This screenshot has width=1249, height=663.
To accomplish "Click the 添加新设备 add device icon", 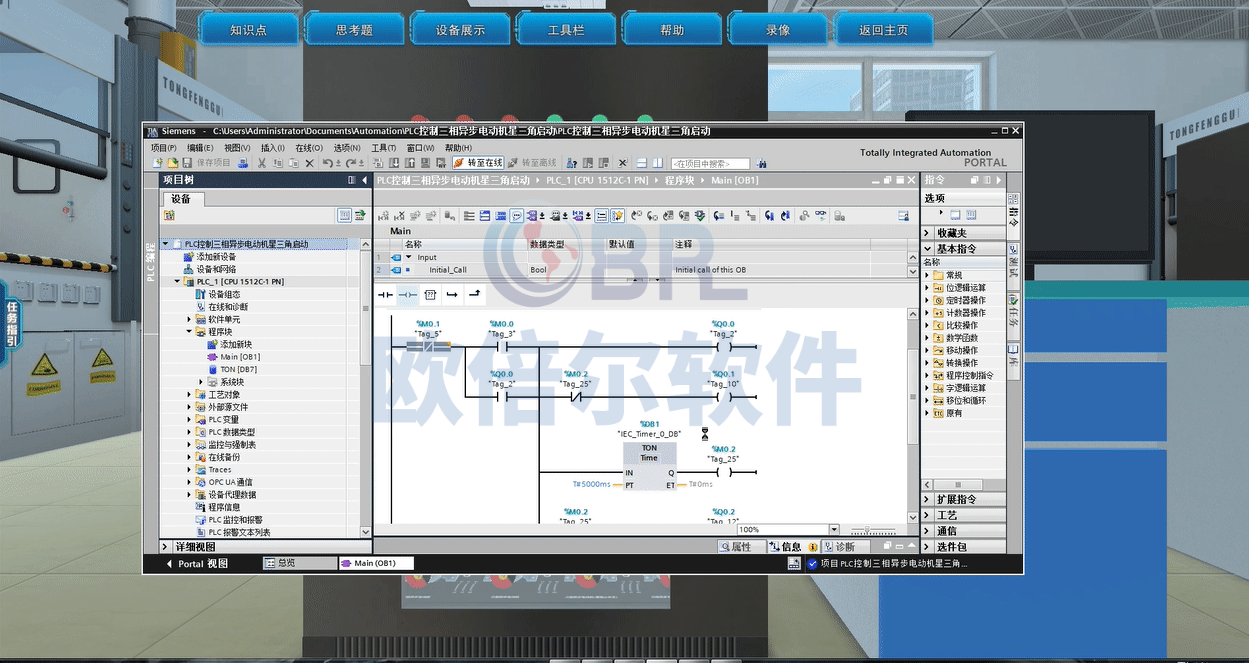I will tap(188, 257).
